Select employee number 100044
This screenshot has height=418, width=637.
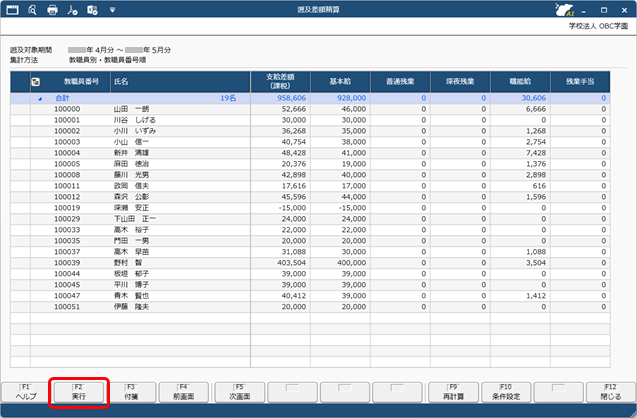click(x=67, y=274)
